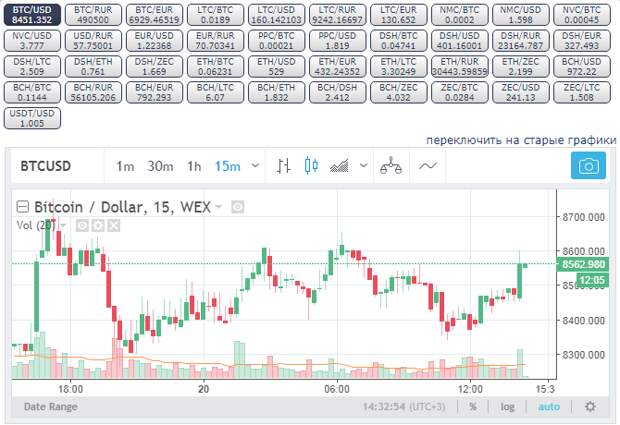Select the NMC/USD pair button
This screenshot has height=425, width=620.
pos(521,15)
